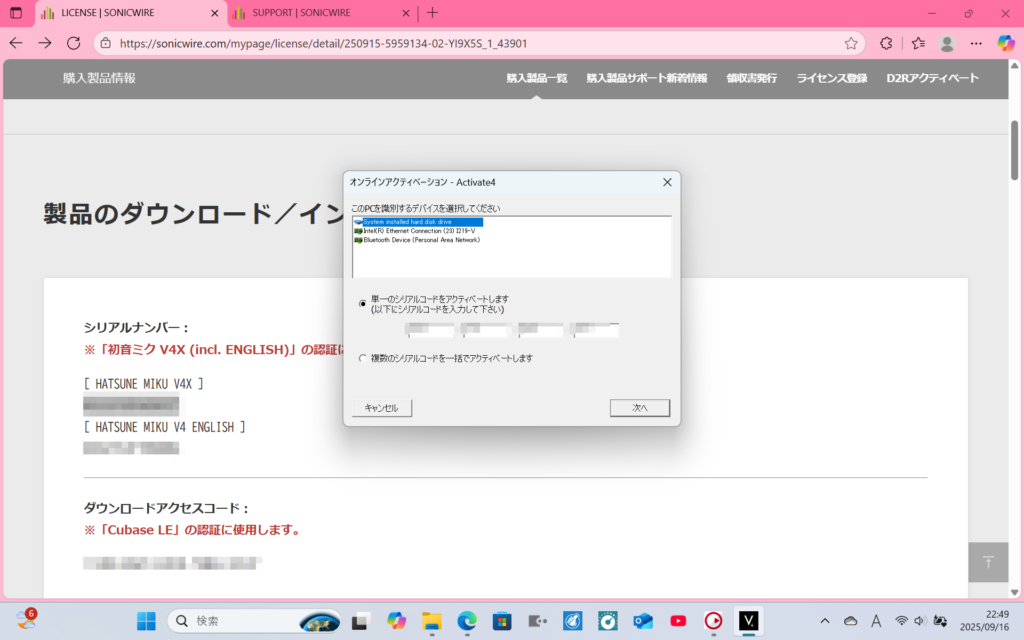Open the Edge settings and more menu
Screen dimensions: 1024x640
[x=976, y=43]
